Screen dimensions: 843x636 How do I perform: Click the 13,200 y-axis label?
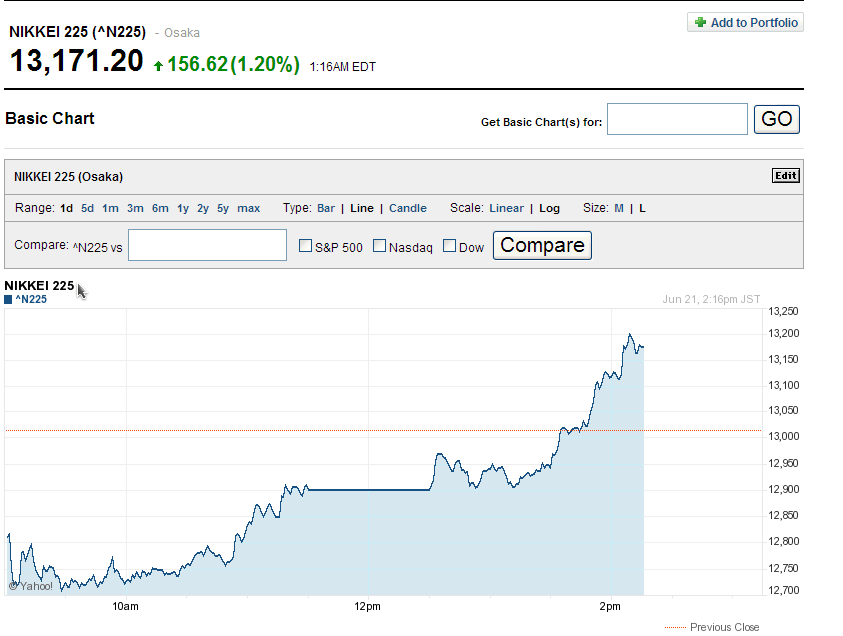pos(783,333)
